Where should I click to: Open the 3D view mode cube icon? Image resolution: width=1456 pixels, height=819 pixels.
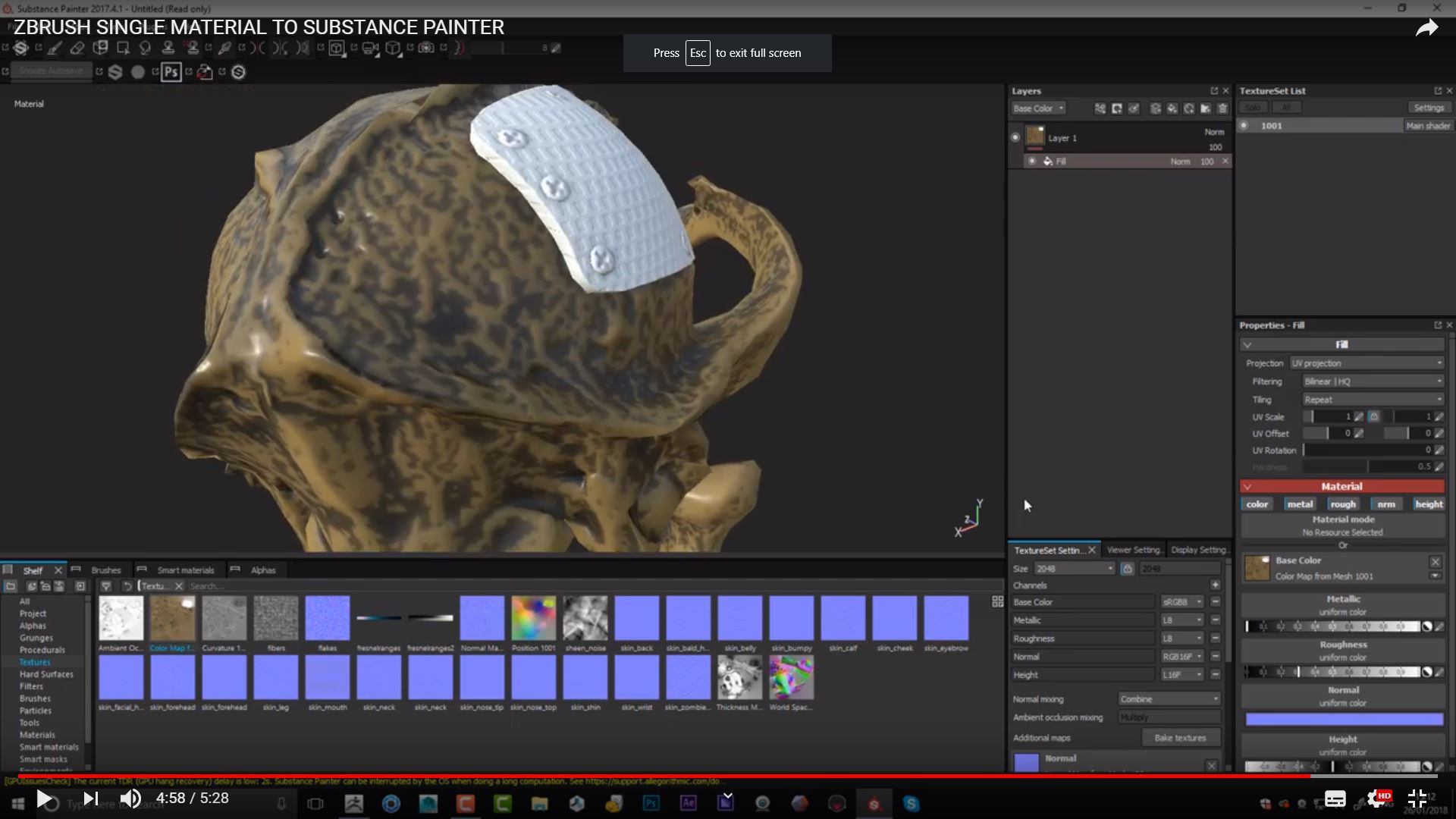pyautogui.click(x=337, y=49)
